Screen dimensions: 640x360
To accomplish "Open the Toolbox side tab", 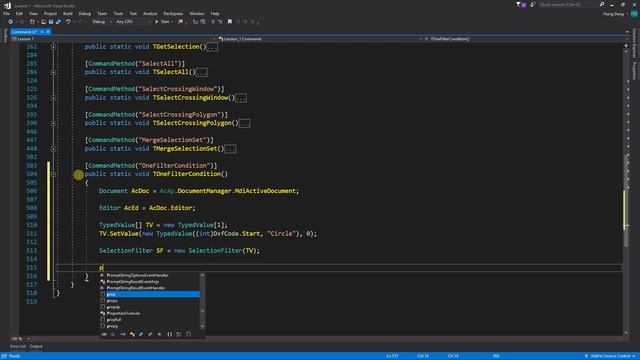I will coord(5,36).
